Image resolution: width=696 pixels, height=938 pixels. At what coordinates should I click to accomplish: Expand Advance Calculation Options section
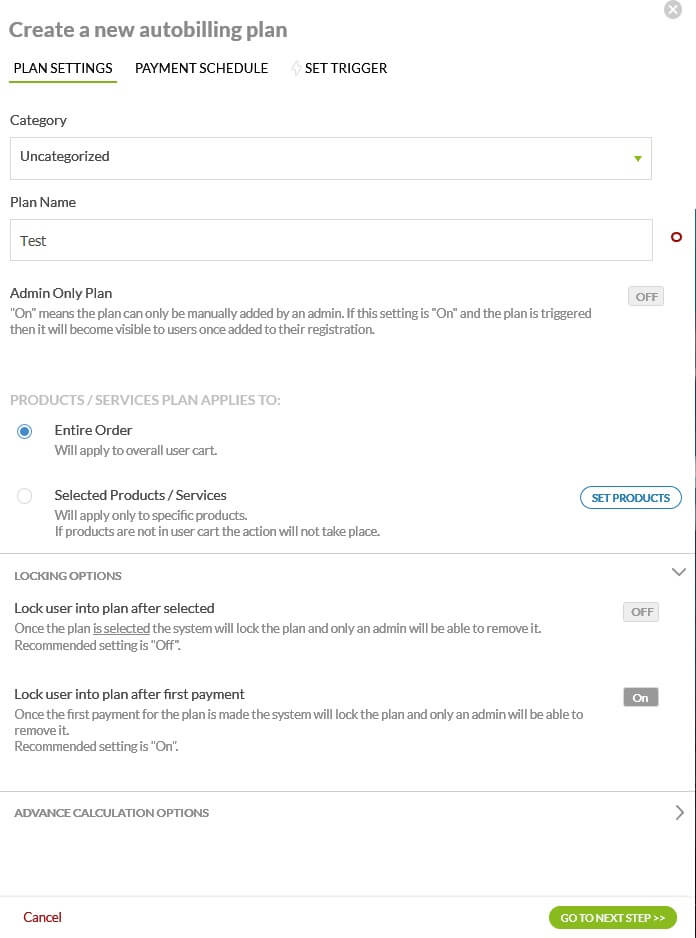[679, 812]
